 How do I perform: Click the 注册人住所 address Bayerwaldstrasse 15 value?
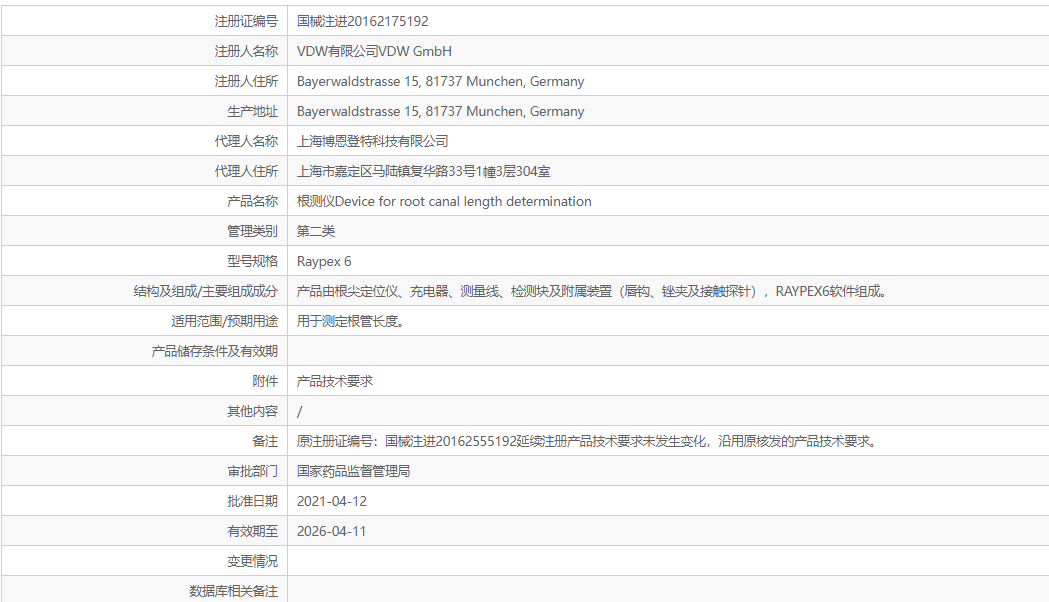click(440, 82)
